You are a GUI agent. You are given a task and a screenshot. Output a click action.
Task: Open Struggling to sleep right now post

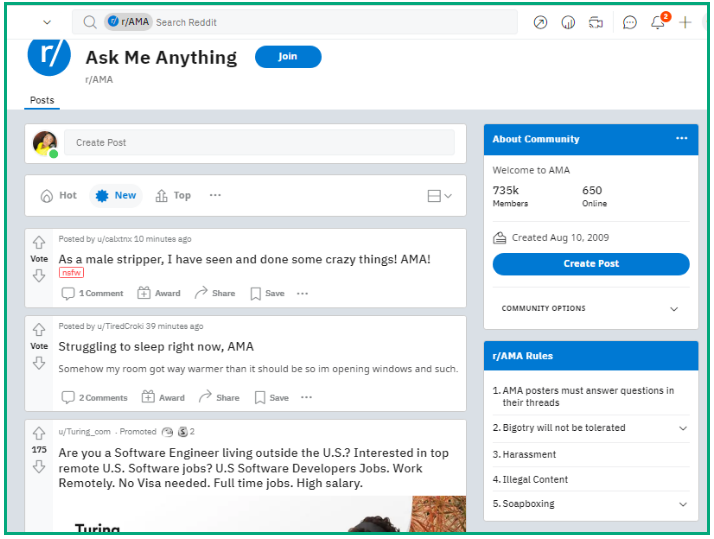(156, 347)
